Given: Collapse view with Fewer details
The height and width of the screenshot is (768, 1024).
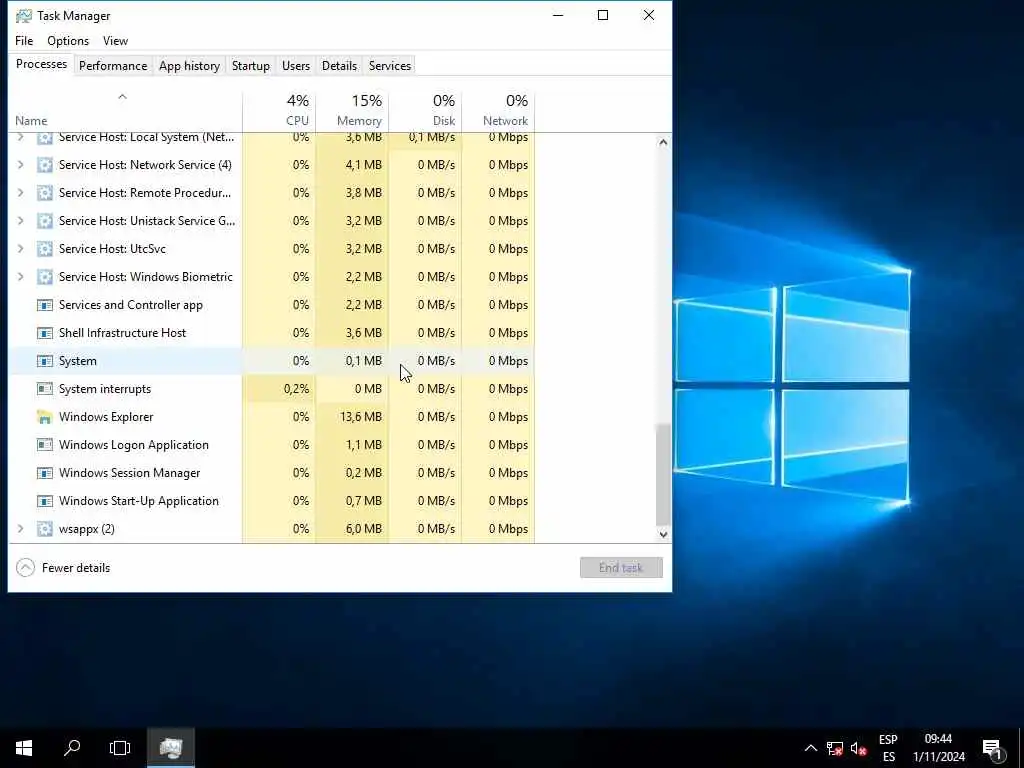Looking at the screenshot, I should coord(63,568).
